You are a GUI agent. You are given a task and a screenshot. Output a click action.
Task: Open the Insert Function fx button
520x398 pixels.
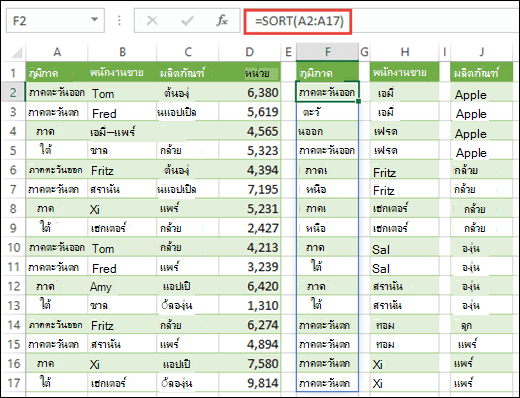tap(222, 21)
